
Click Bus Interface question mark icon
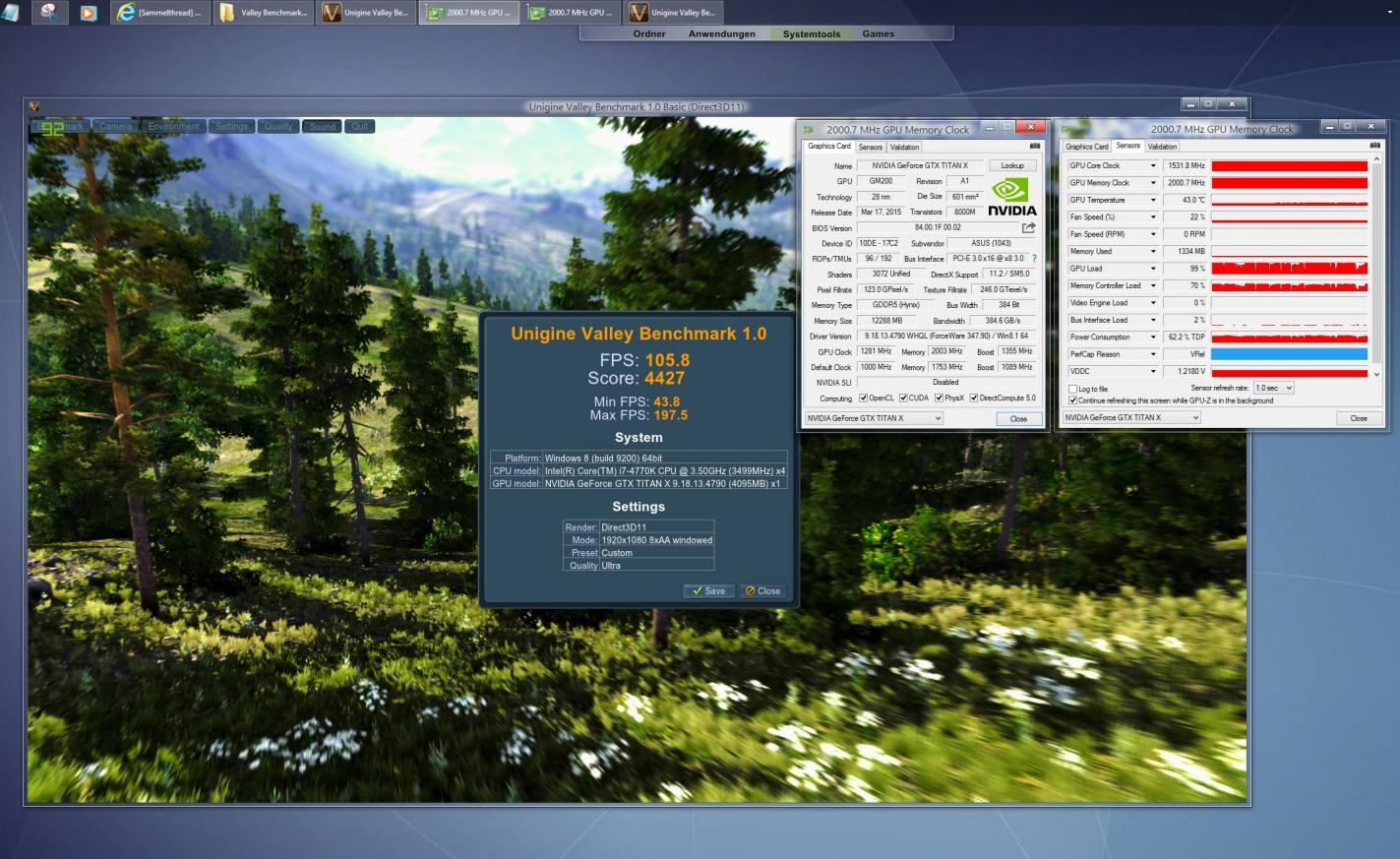[1034, 259]
